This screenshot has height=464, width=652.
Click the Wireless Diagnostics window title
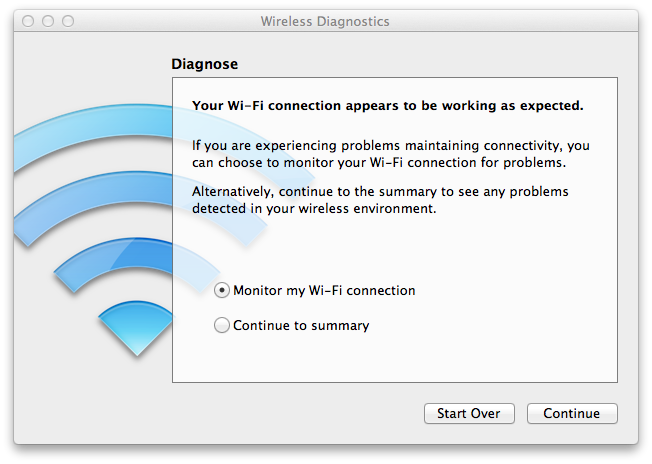pos(325,21)
